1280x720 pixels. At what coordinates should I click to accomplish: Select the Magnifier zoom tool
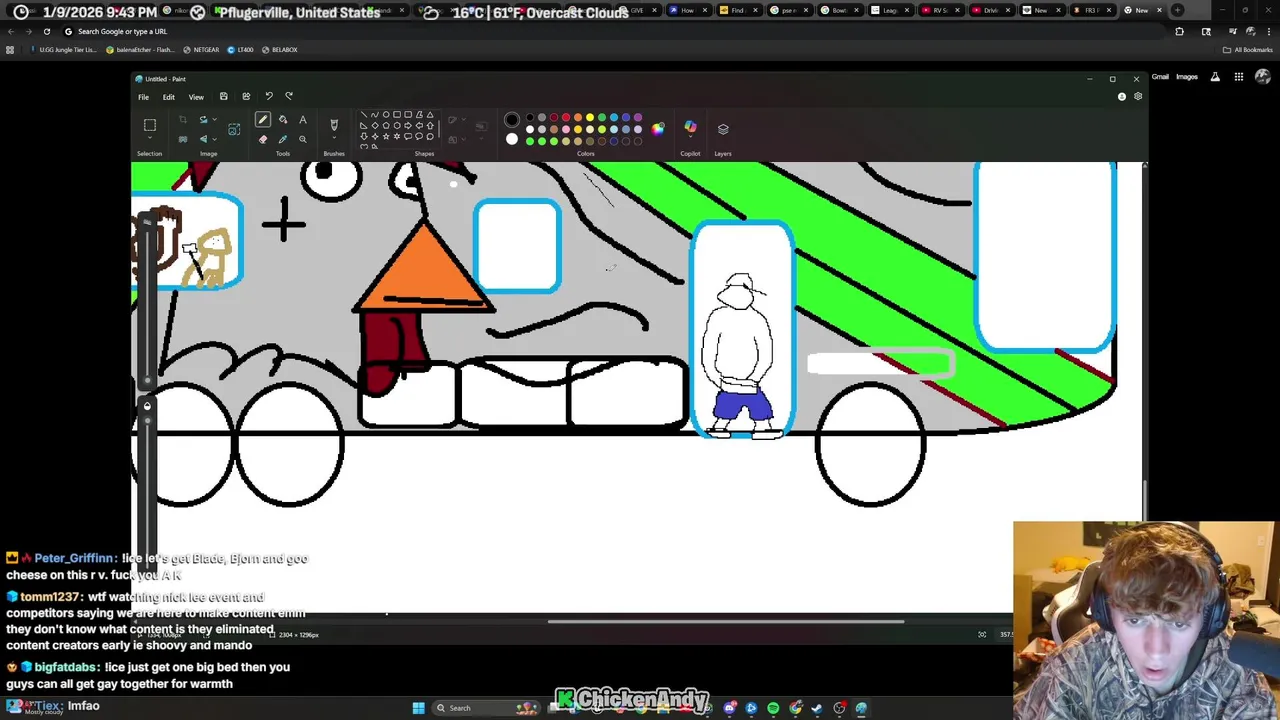coord(302,138)
